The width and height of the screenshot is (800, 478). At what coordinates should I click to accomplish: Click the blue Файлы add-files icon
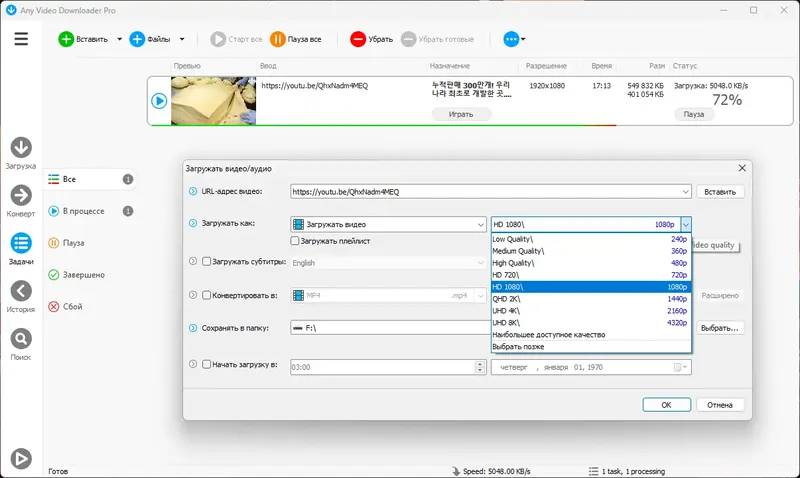pos(137,39)
